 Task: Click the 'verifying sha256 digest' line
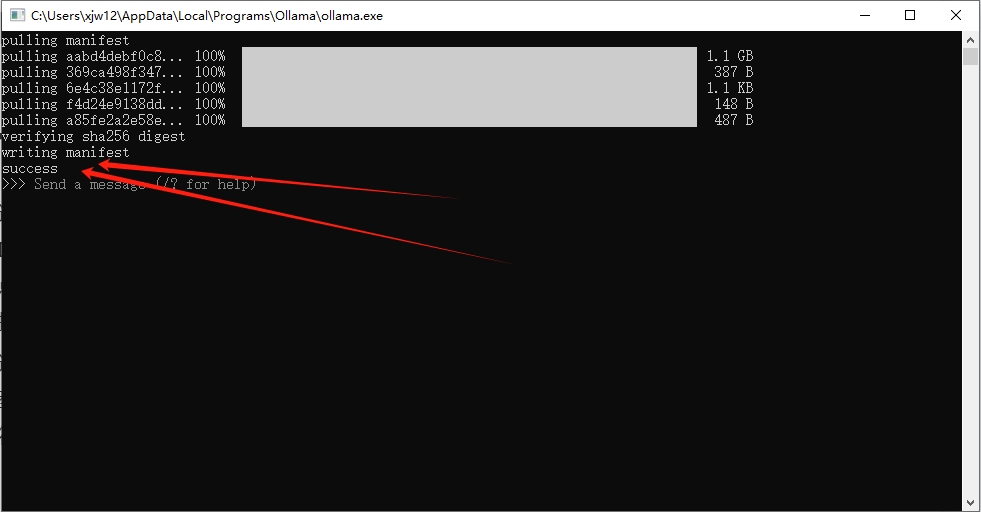[93, 136]
